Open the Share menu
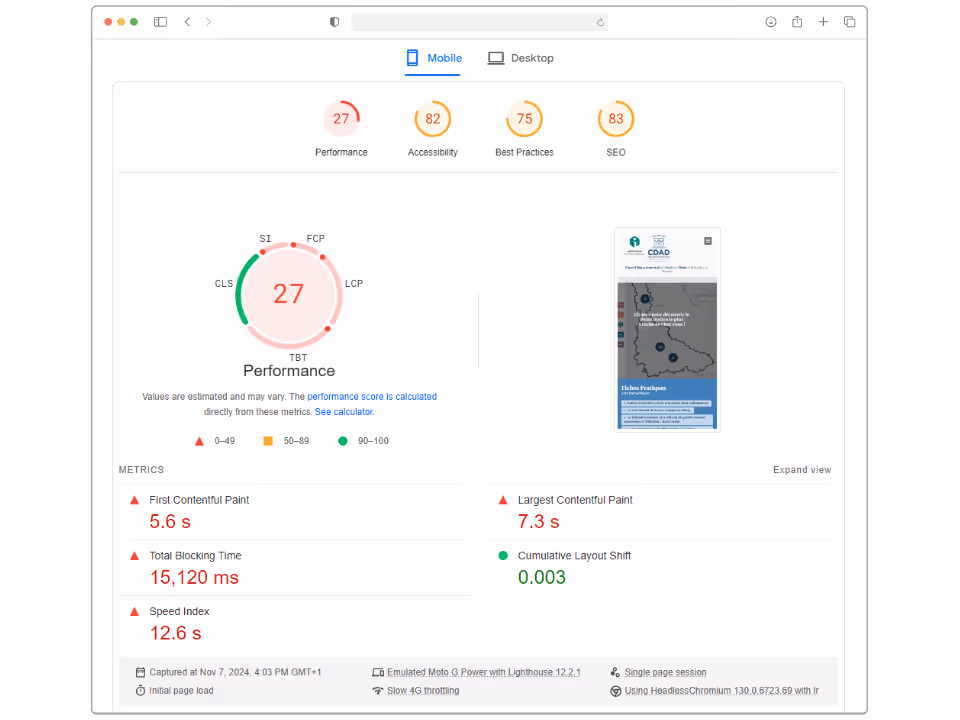Screen dimensions: 960x720 [797, 22]
